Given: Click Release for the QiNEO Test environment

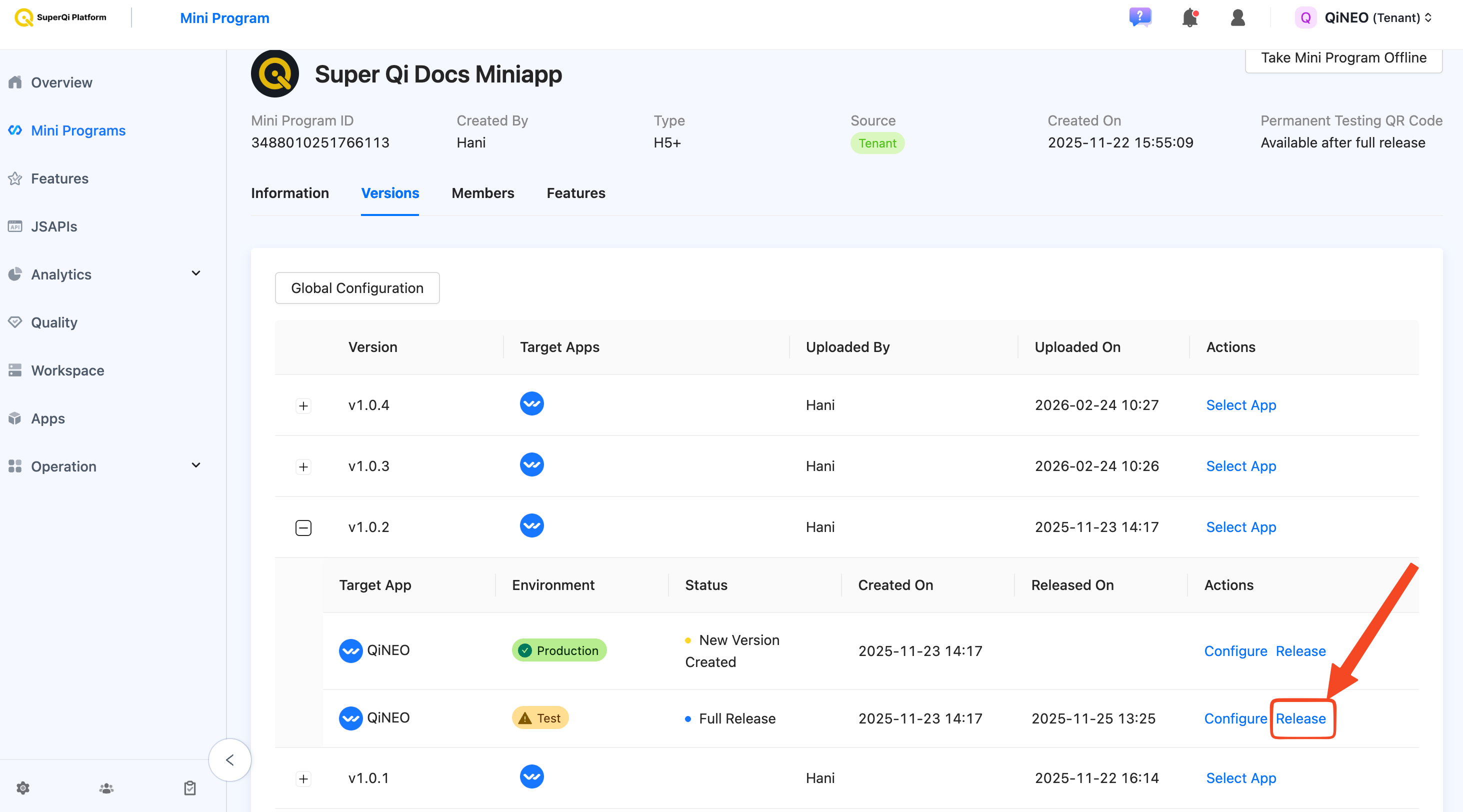Looking at the screenshot, I should pos(1300,718).
